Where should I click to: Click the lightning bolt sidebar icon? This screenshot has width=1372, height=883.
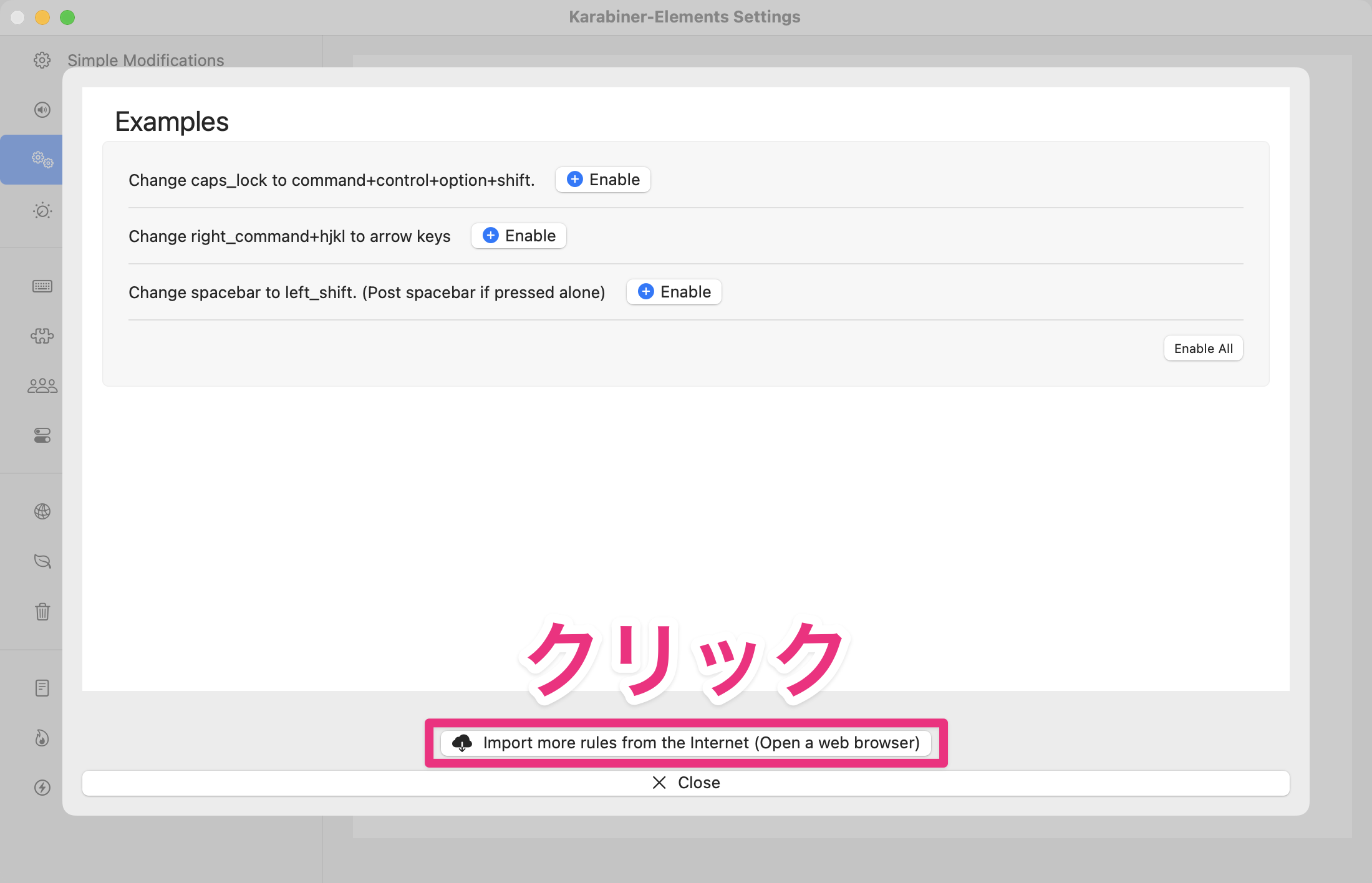click(x=41, y=788)
